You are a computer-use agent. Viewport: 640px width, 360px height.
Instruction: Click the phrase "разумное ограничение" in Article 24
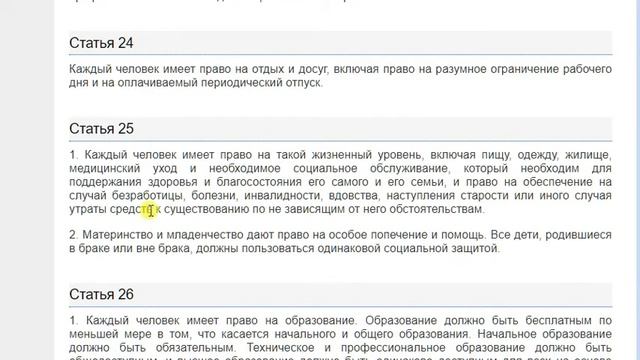click(496, 69)
